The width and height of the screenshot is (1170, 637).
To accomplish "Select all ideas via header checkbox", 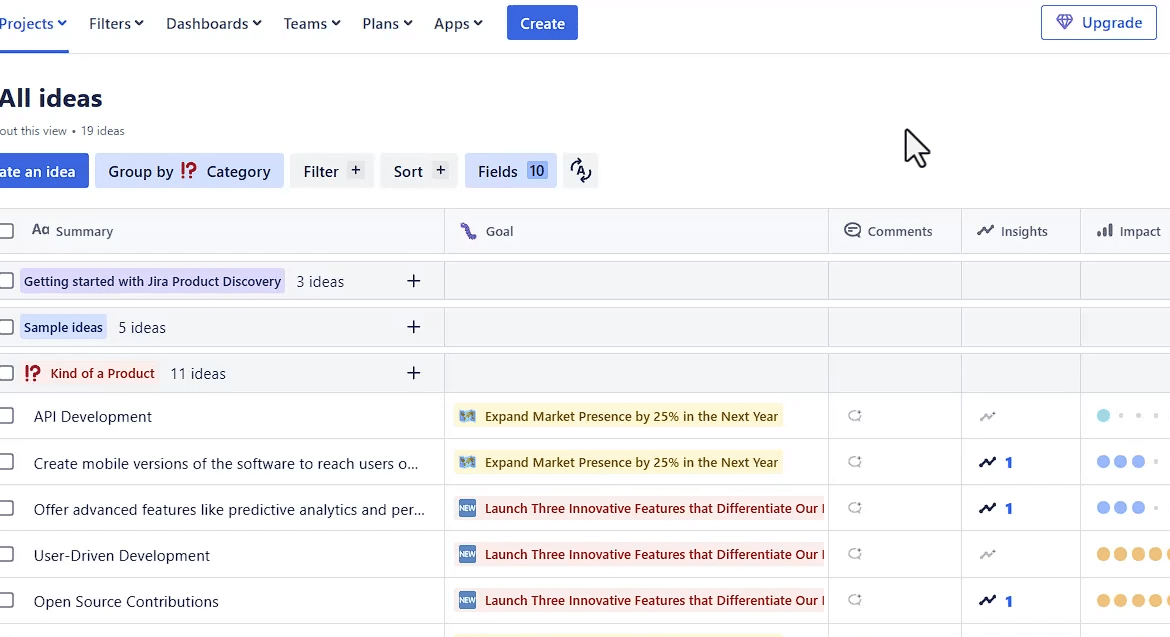I will [6, 231].
